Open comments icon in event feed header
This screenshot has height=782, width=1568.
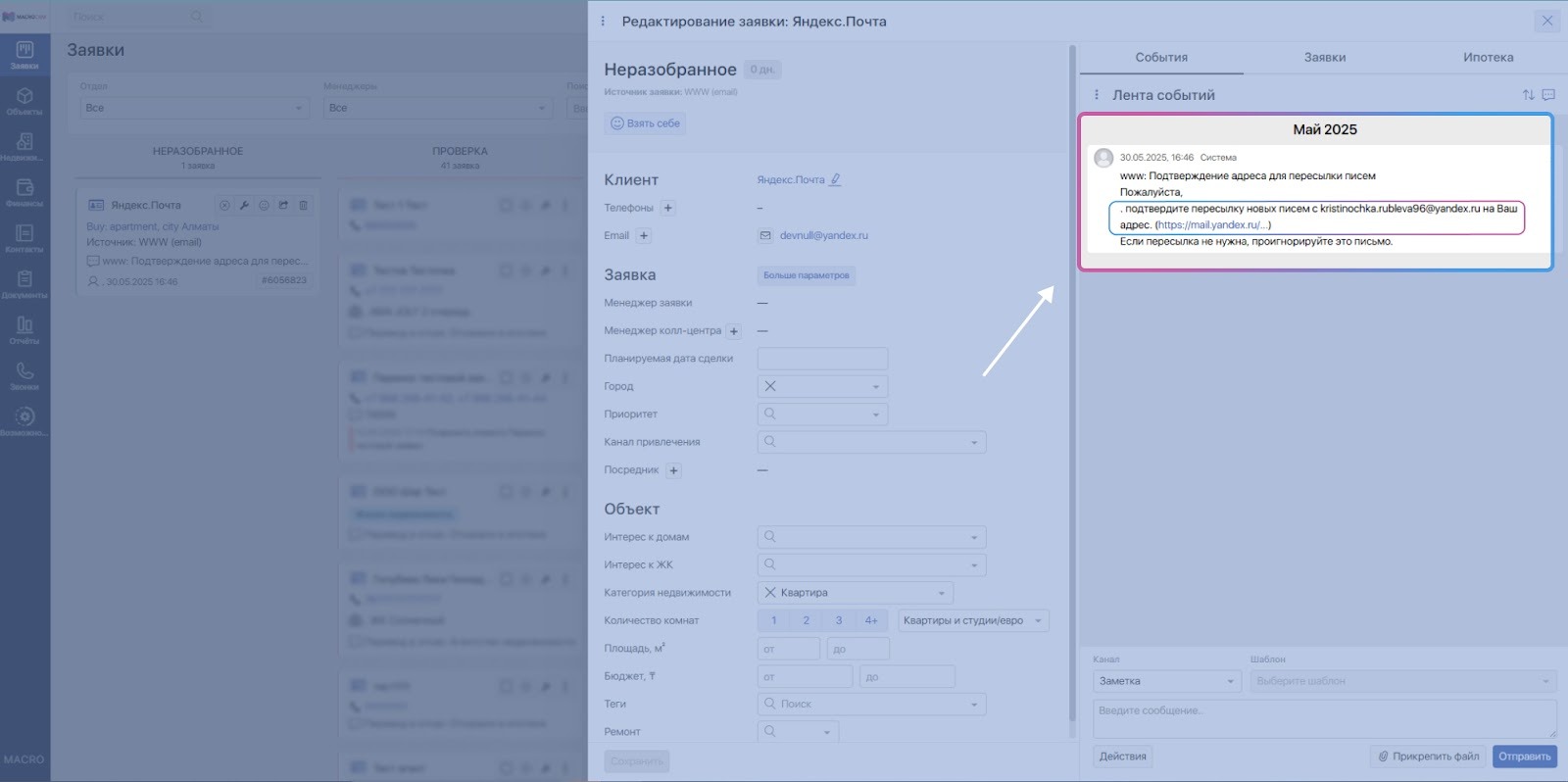(1548, 95)
